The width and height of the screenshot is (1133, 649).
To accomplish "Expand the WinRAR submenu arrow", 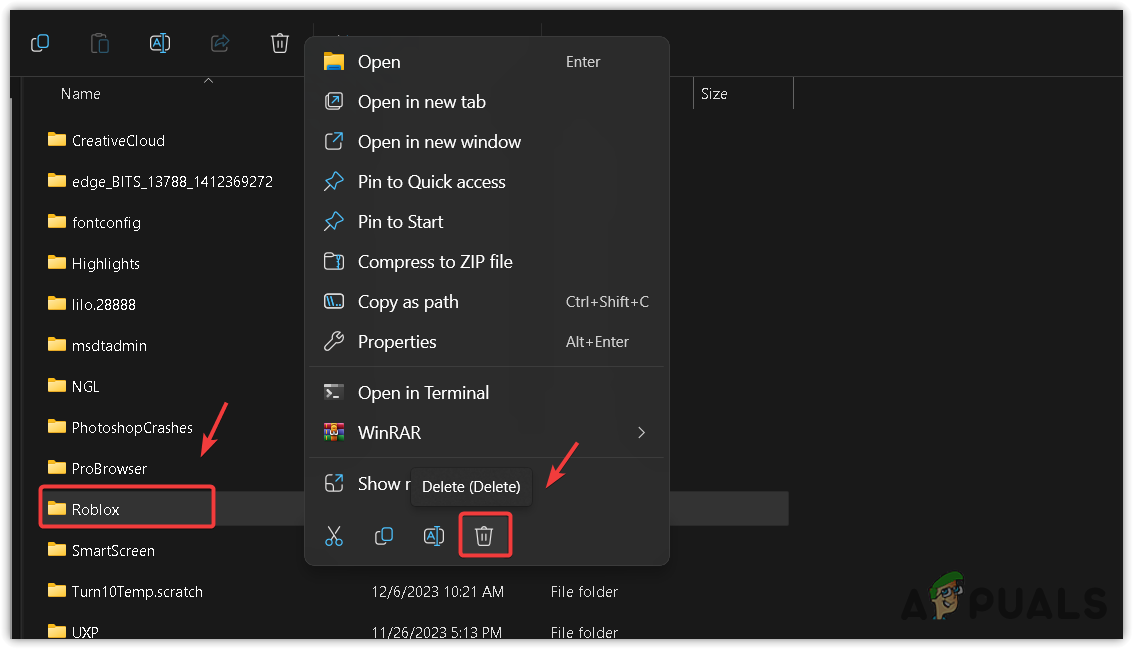I will pos(641,433).
